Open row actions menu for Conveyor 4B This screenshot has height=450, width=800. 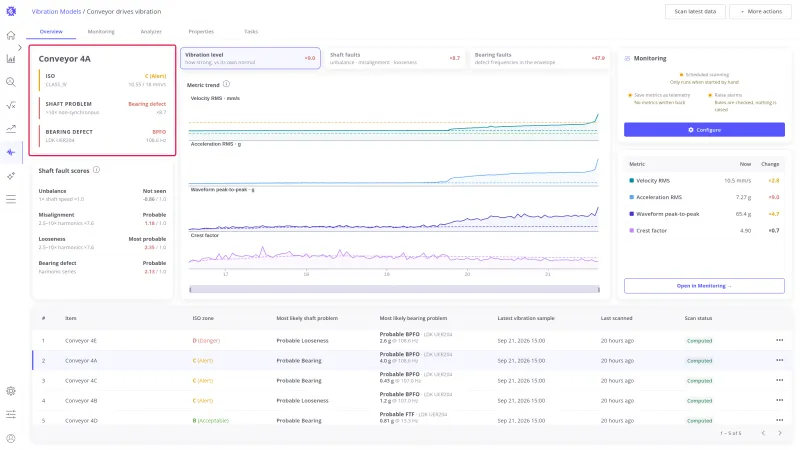(x=780, y=401)
